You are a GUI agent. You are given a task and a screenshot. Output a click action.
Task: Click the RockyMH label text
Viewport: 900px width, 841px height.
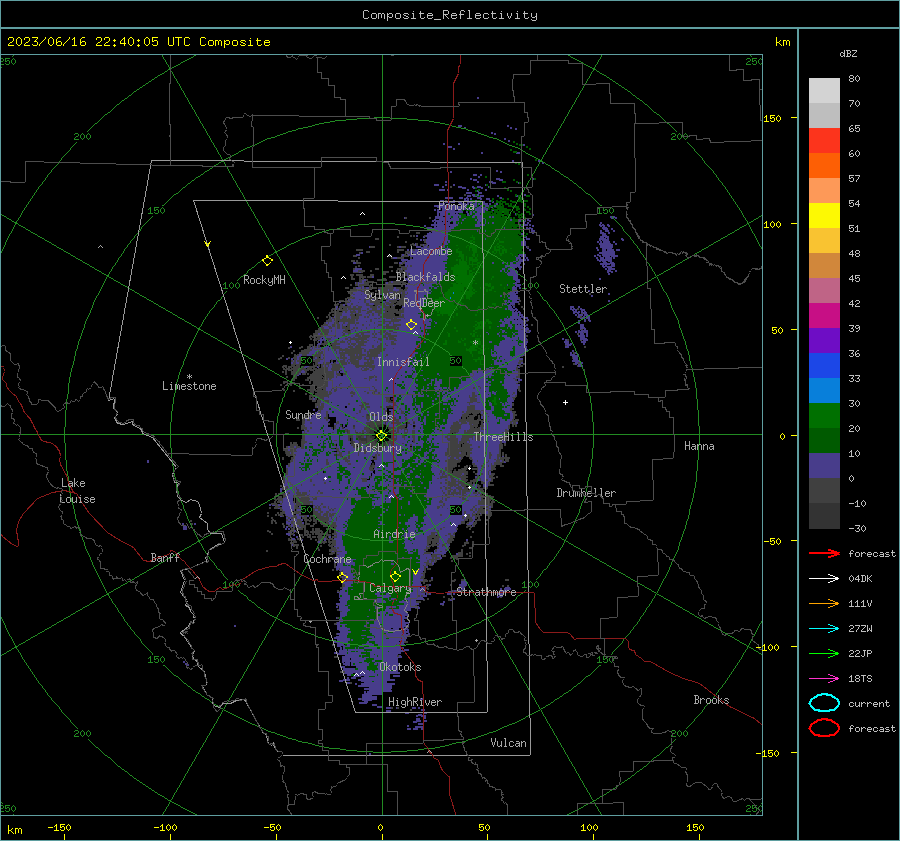pyautogui.click(x=264, y=280)
